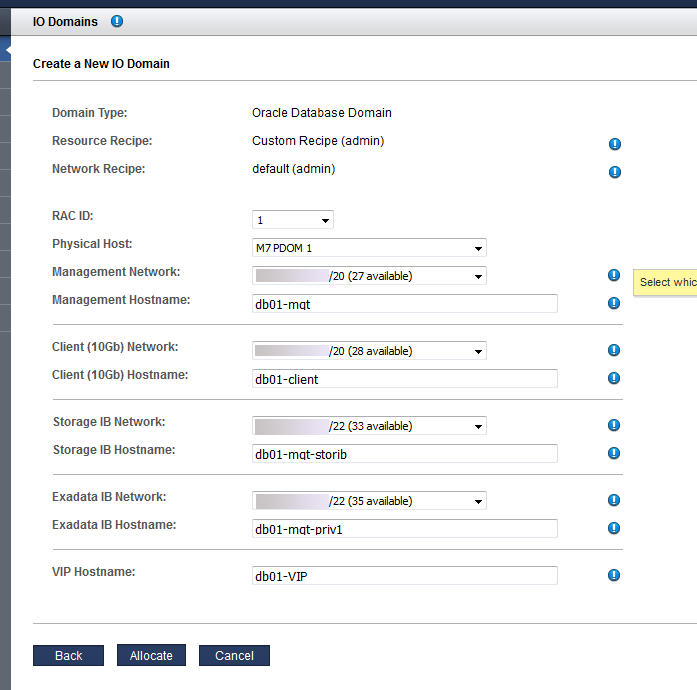
Task: Click the Allocate button
Action: click(x=151, y=655)
